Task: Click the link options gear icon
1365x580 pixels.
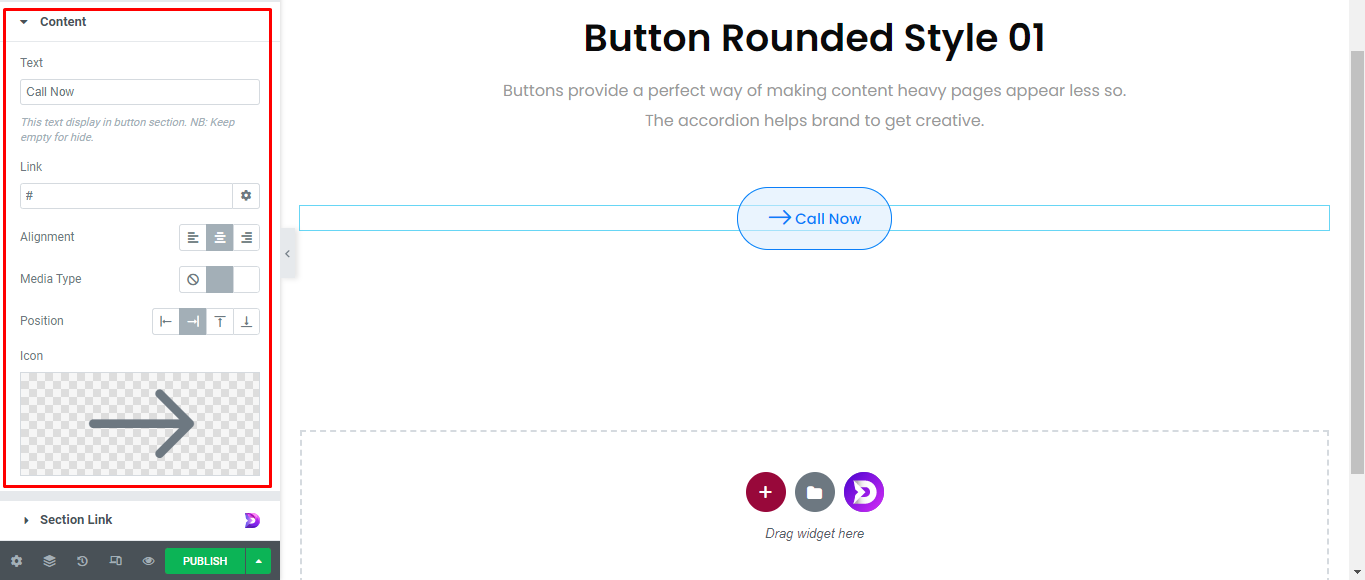Action: tap(246, 196)
